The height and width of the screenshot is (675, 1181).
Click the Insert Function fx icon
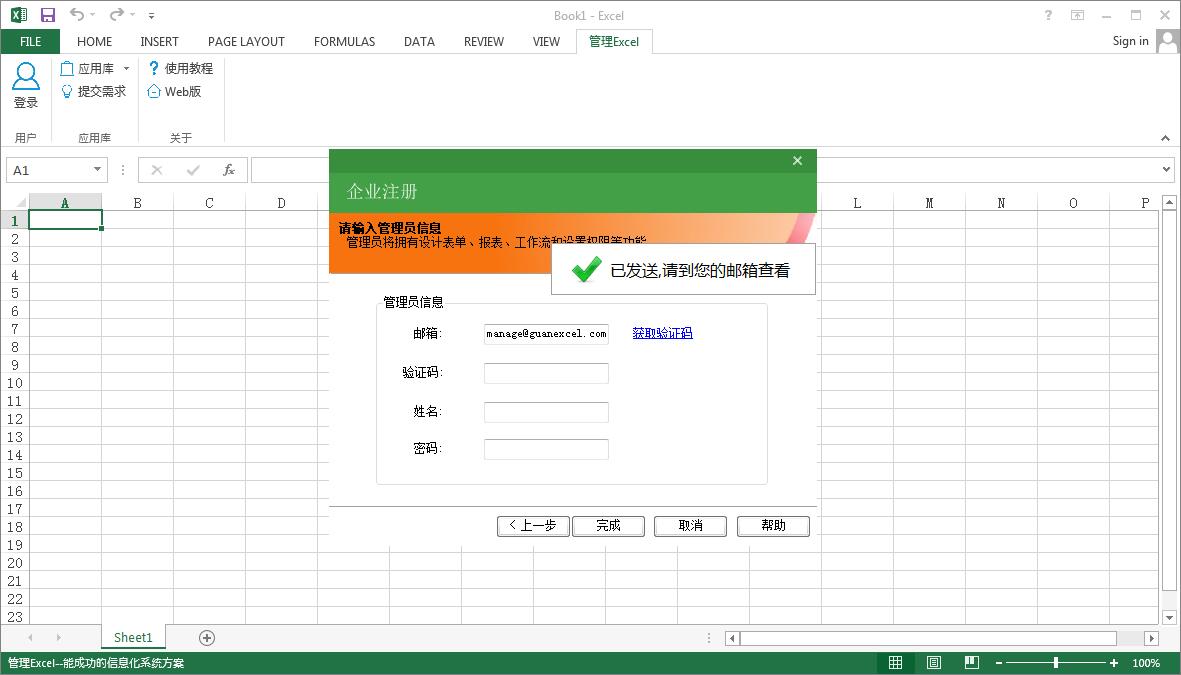(229, 170)
